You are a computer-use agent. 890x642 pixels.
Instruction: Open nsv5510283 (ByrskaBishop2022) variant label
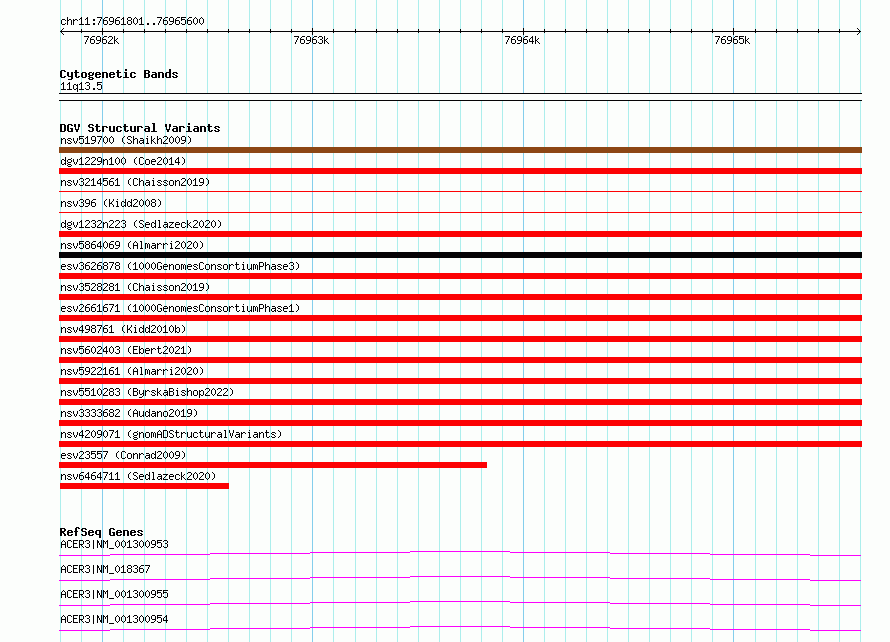tap(147, 392)
